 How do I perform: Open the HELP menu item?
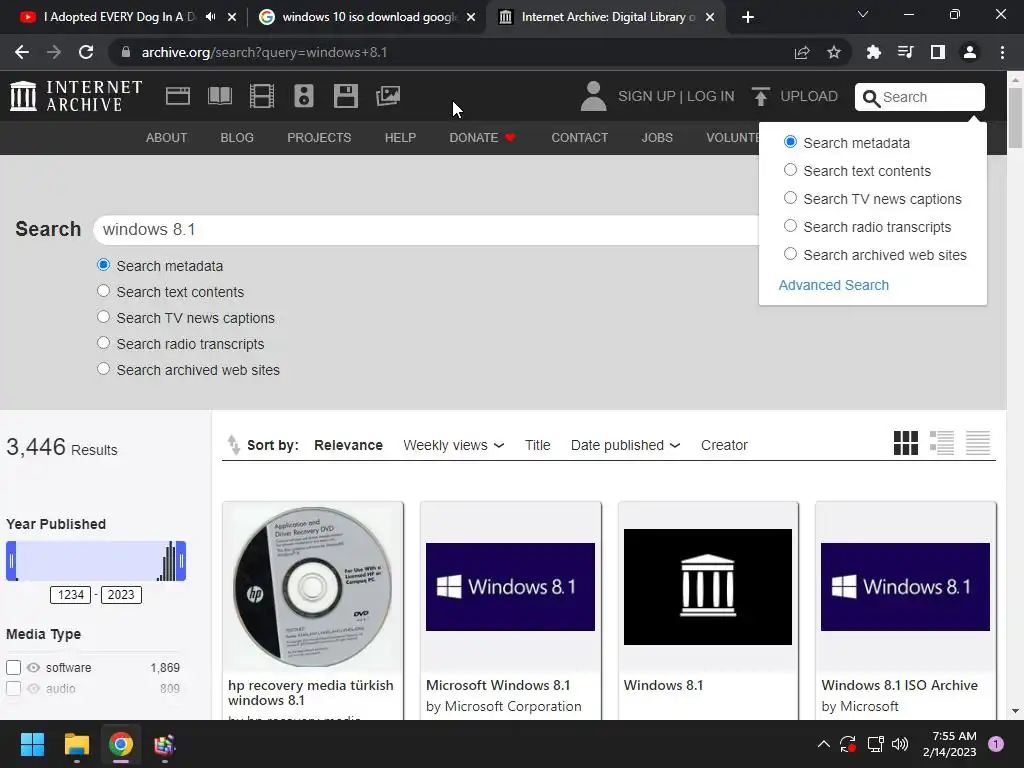click(x=400, y=138)
